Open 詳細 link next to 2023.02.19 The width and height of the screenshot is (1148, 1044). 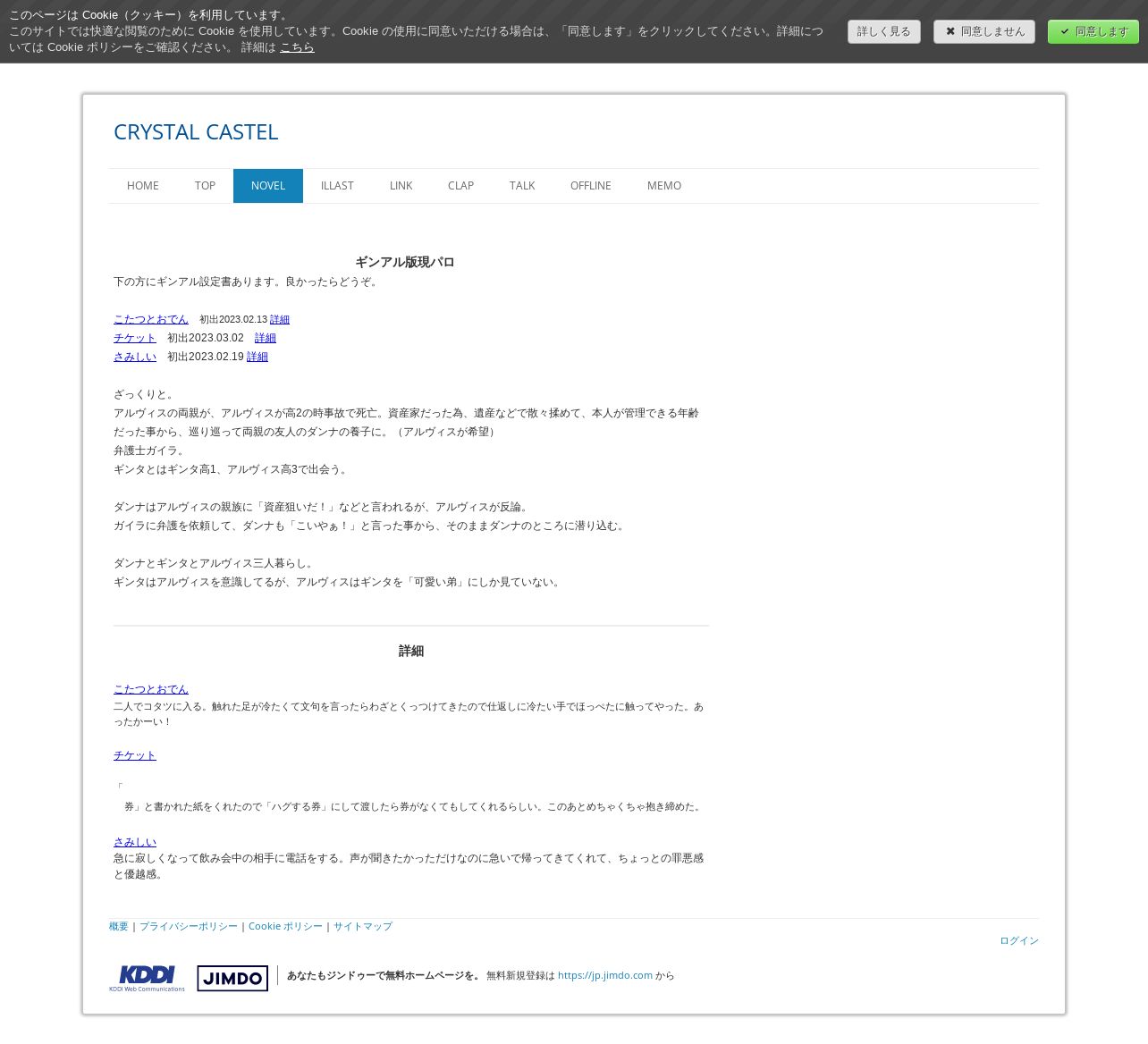[257, 357]
